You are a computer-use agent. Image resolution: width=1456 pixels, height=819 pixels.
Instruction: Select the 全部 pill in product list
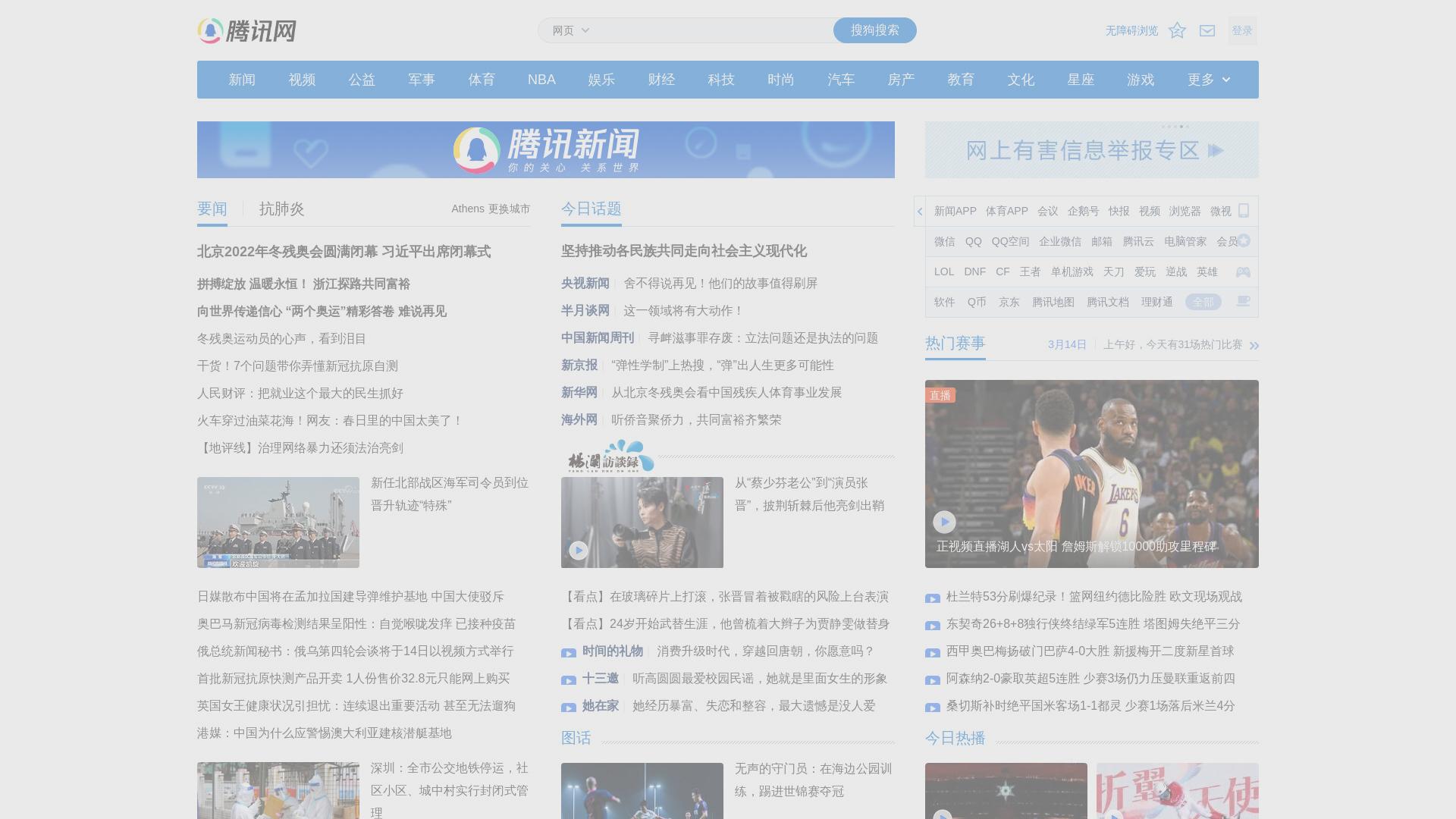pyautogui.click(x=1203, y=302)
